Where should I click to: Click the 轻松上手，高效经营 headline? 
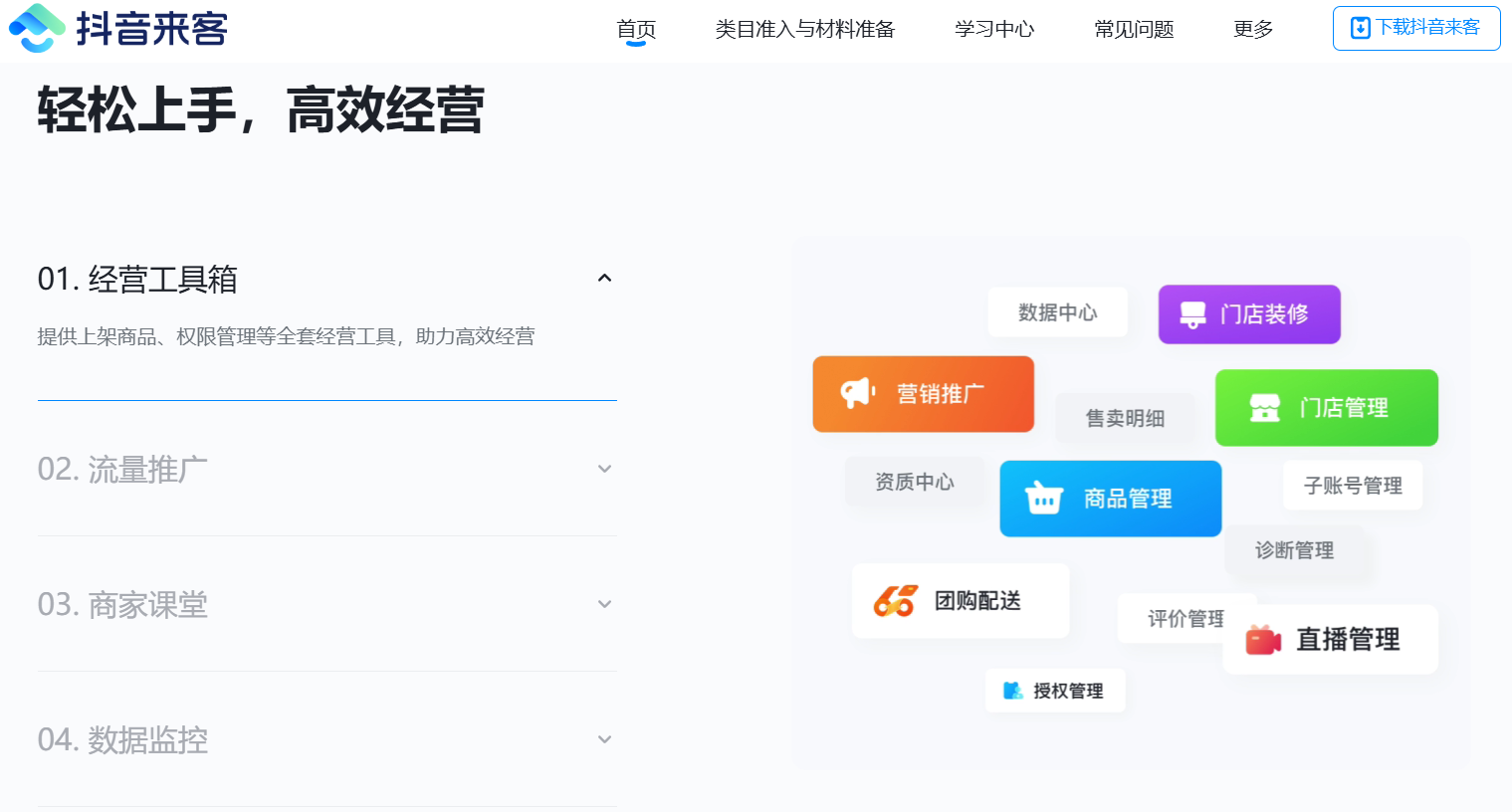[x=261, y=109]
